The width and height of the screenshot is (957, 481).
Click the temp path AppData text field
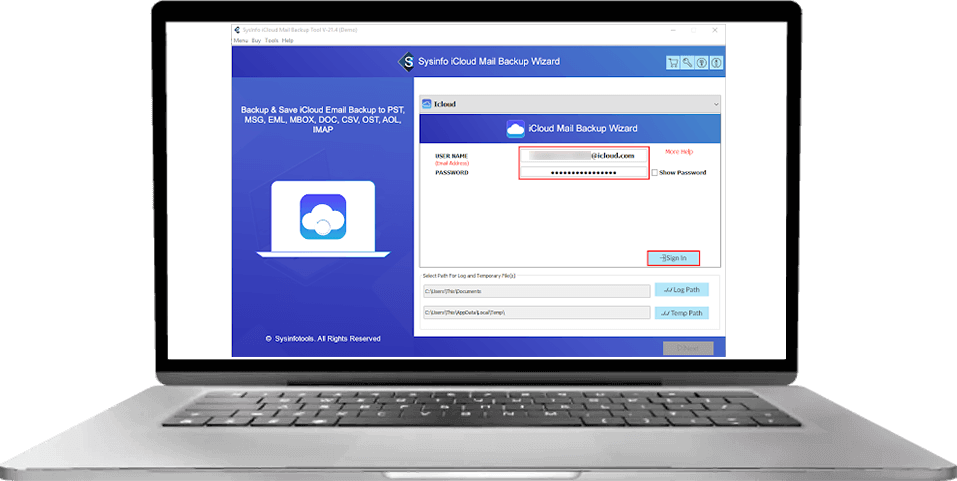point(536,313)
